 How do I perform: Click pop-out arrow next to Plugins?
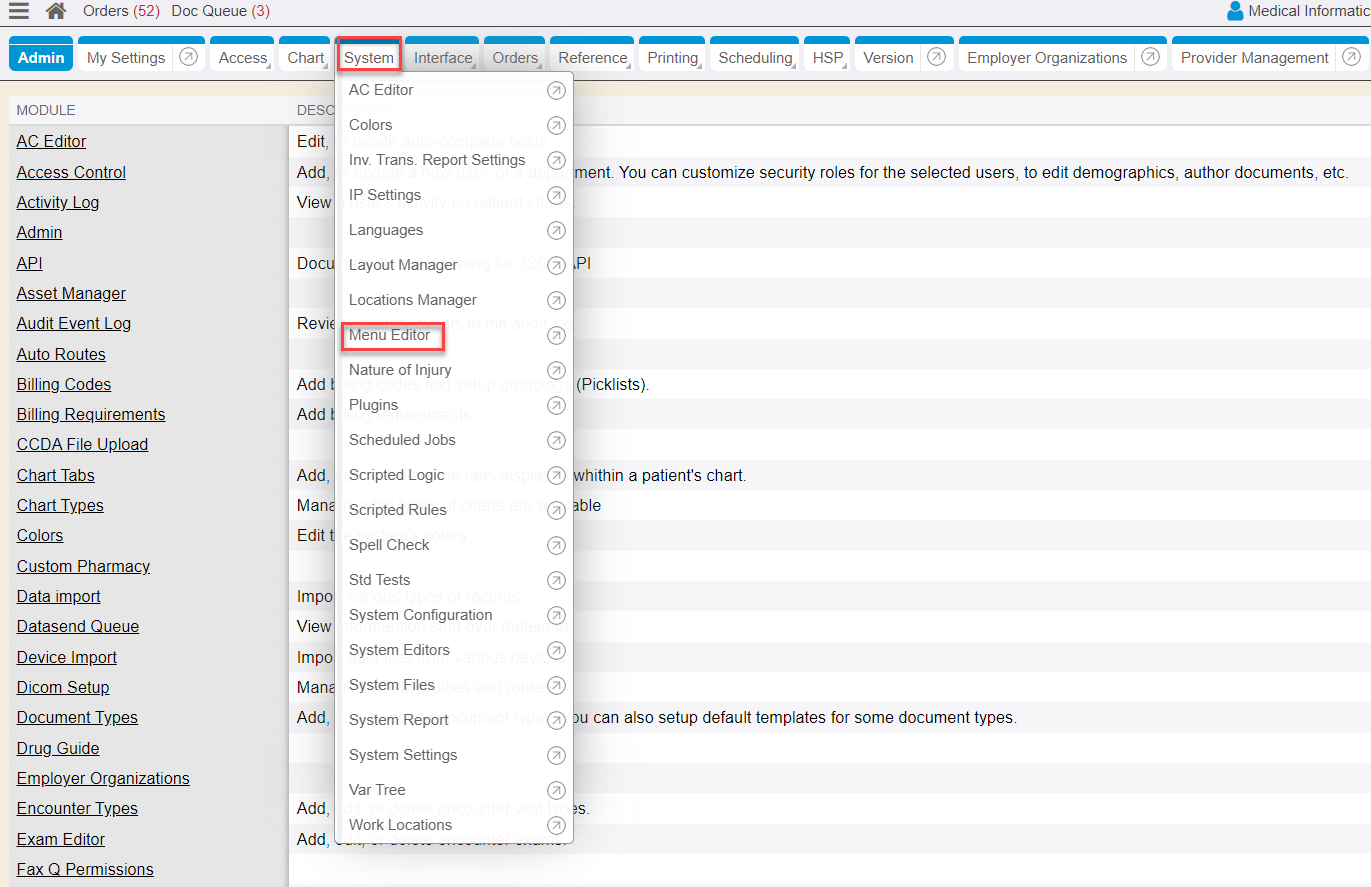pyautogui.click(x=556, y=405)
